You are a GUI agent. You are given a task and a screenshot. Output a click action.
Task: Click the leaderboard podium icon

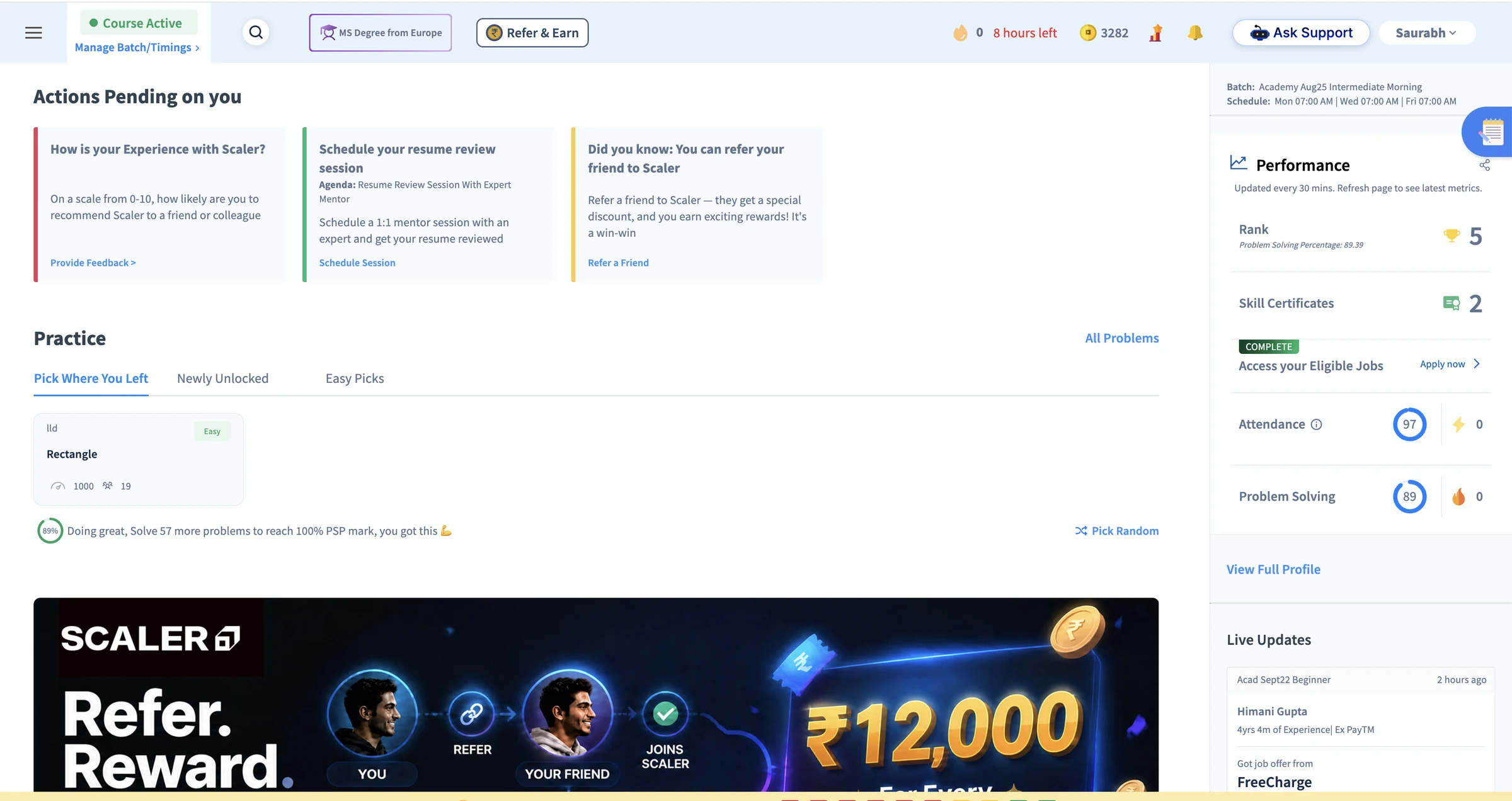tap(1155, 33)
